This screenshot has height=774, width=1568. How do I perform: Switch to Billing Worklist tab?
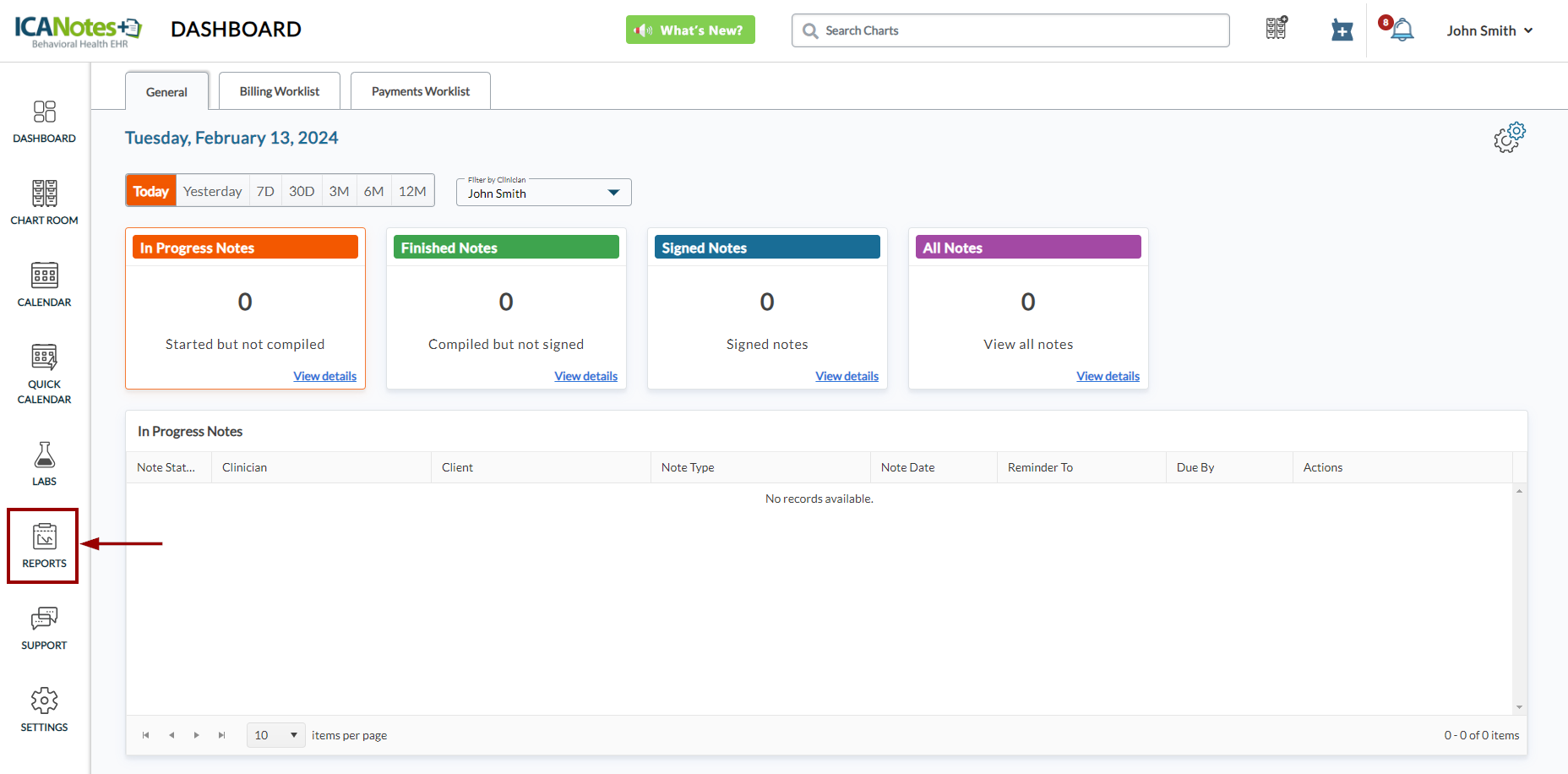(279, 91)
